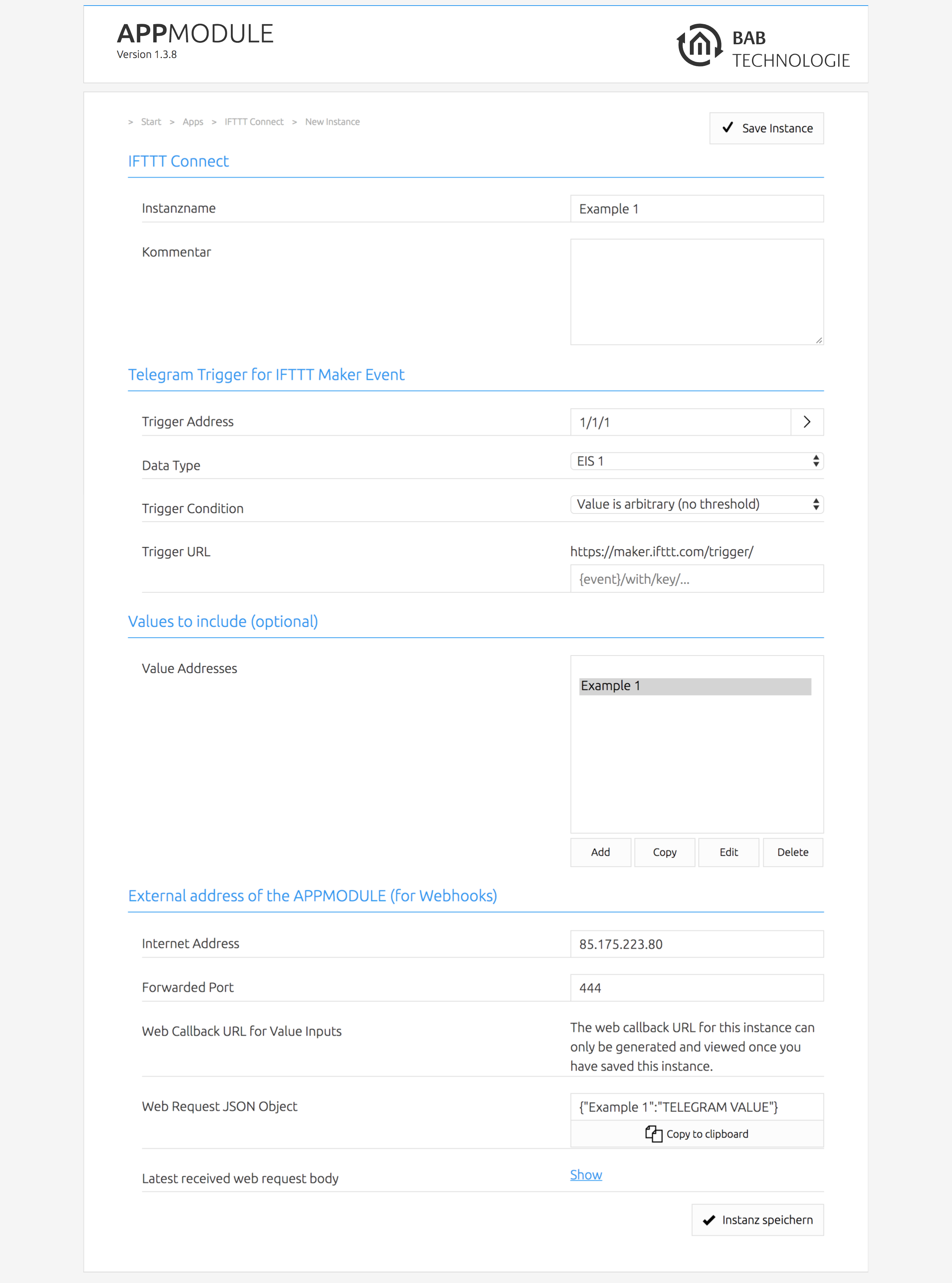Screen dimensions: 952x1283
Task: Open the Data Type dropdown
Action: (x=696, y=461)
